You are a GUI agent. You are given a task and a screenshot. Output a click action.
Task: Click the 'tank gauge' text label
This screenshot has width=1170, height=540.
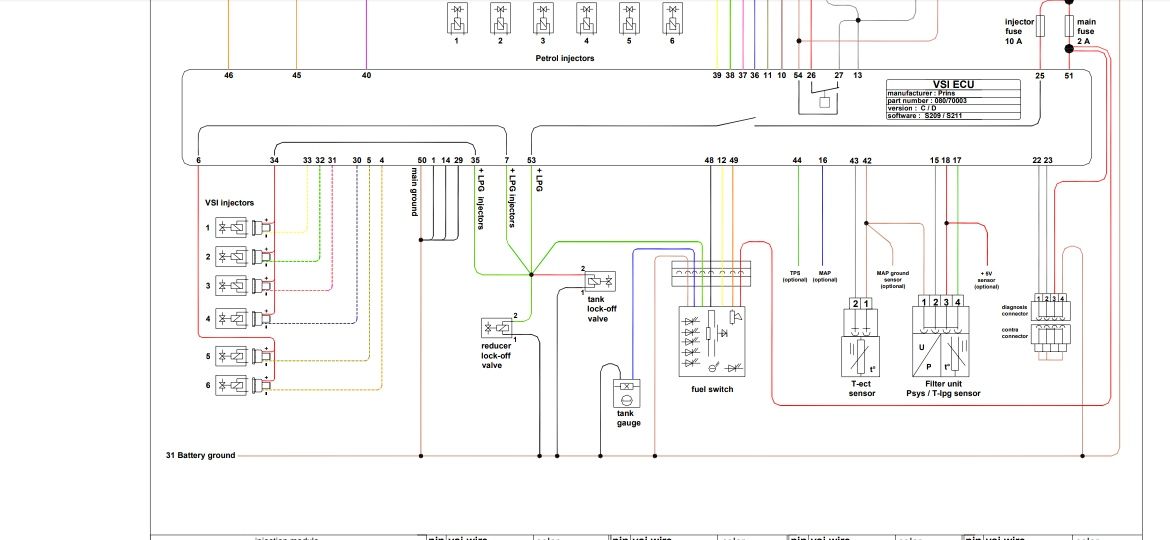pyautogui.click(x=628, y=418)
